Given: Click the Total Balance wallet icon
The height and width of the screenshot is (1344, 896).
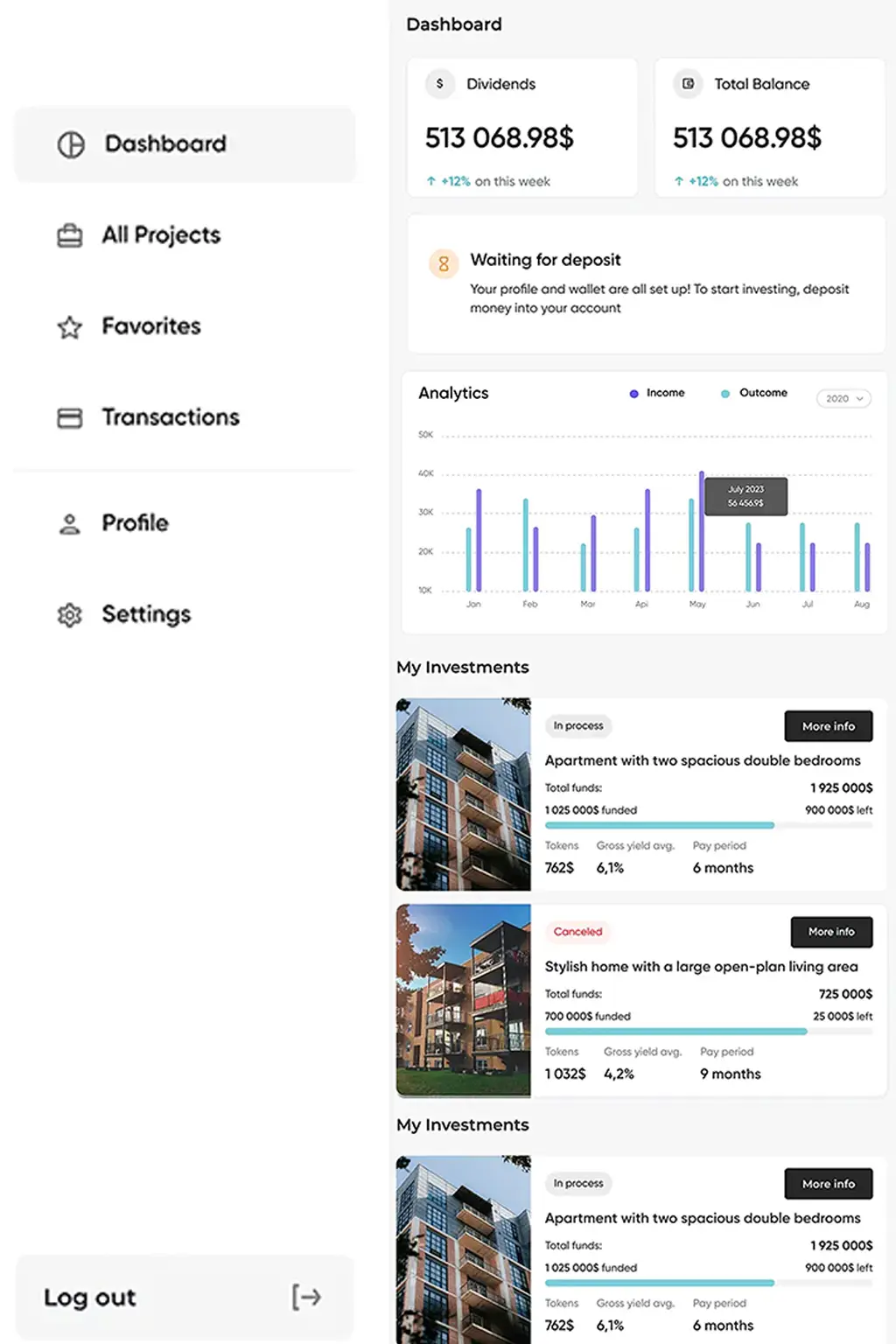Looking at the screenshot, I should click(688, 84).
